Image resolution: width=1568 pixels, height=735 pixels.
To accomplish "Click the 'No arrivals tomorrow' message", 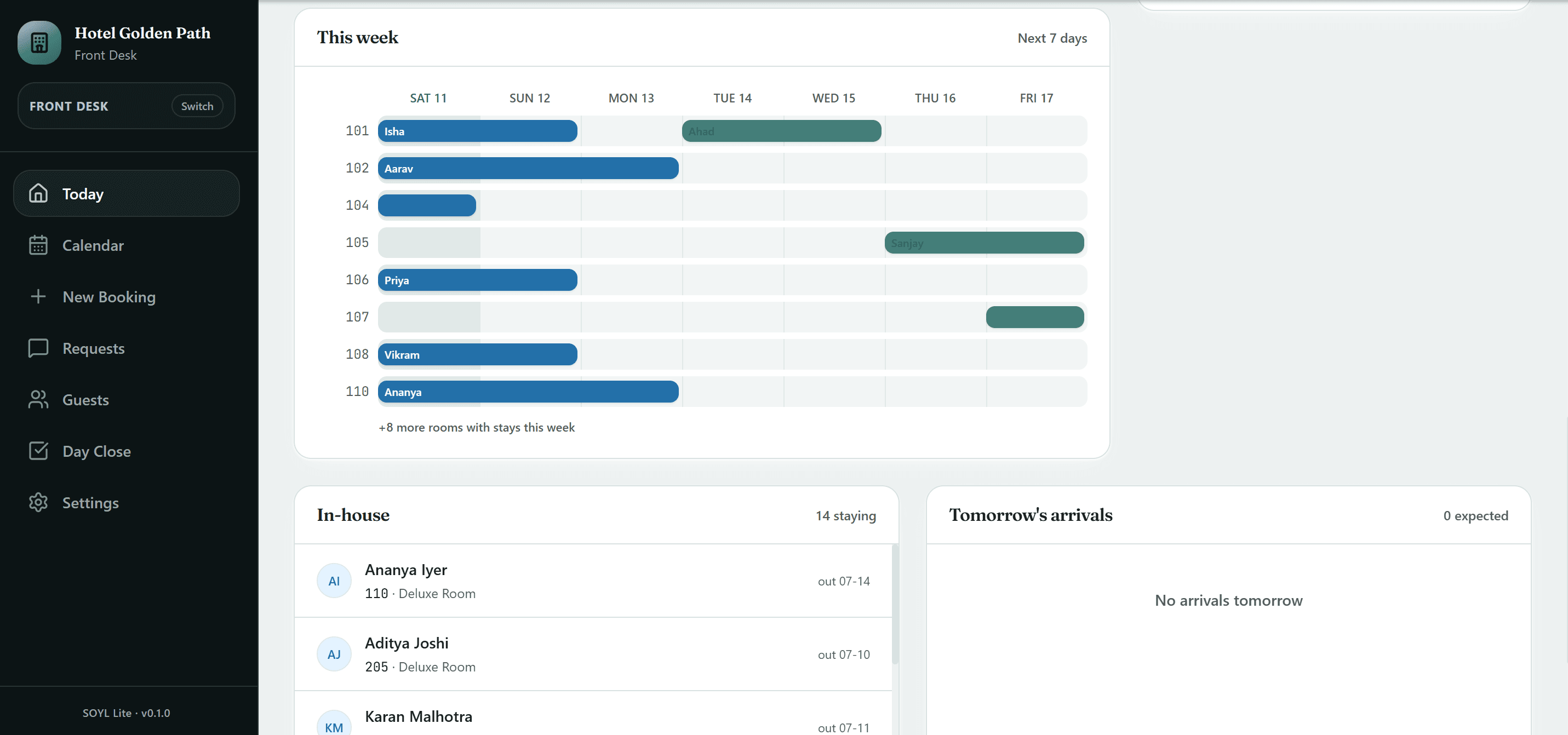I will 1228,600.
